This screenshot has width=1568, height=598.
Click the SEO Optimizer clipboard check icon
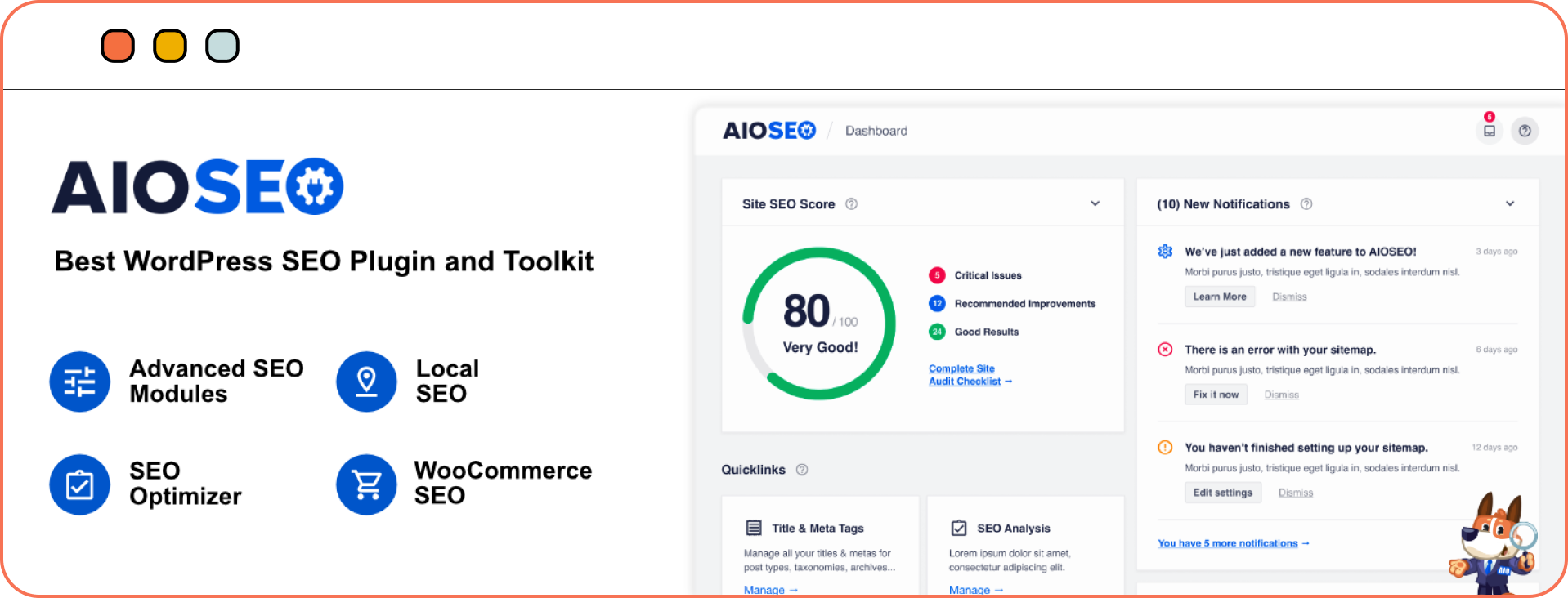click(79, 484)
